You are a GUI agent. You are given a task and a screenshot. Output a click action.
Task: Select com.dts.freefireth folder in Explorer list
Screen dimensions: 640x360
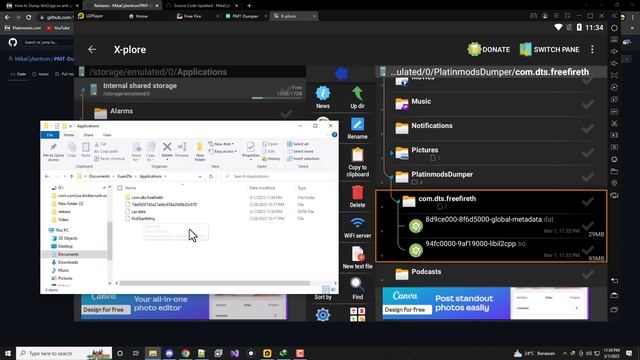tap(147, 197)
